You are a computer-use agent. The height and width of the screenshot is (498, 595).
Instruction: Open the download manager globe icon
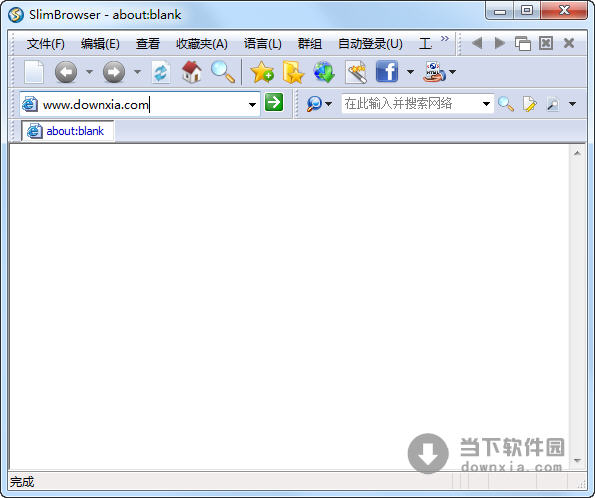point(324,72)
